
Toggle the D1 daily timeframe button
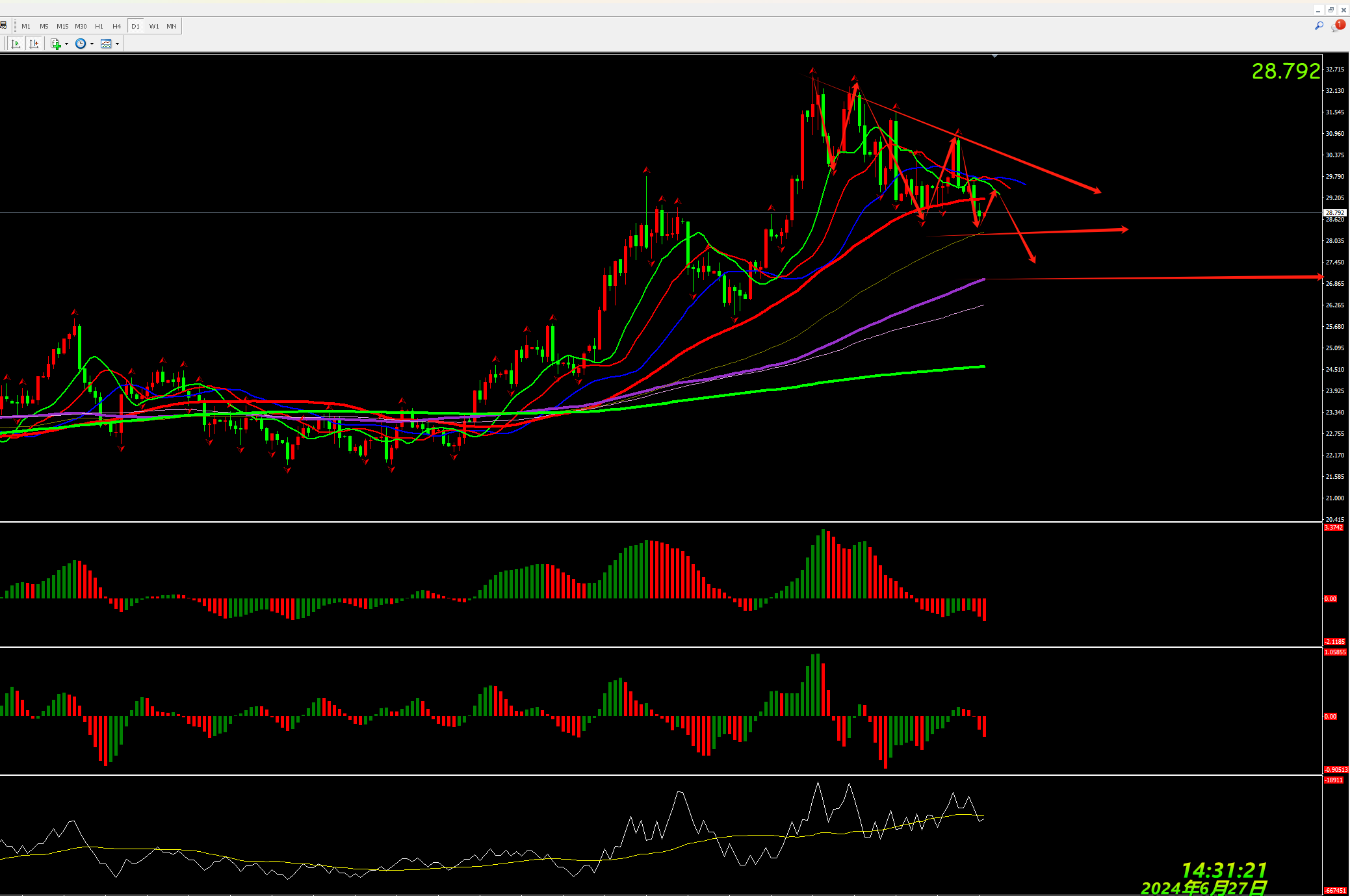click(x=135, y=26)
